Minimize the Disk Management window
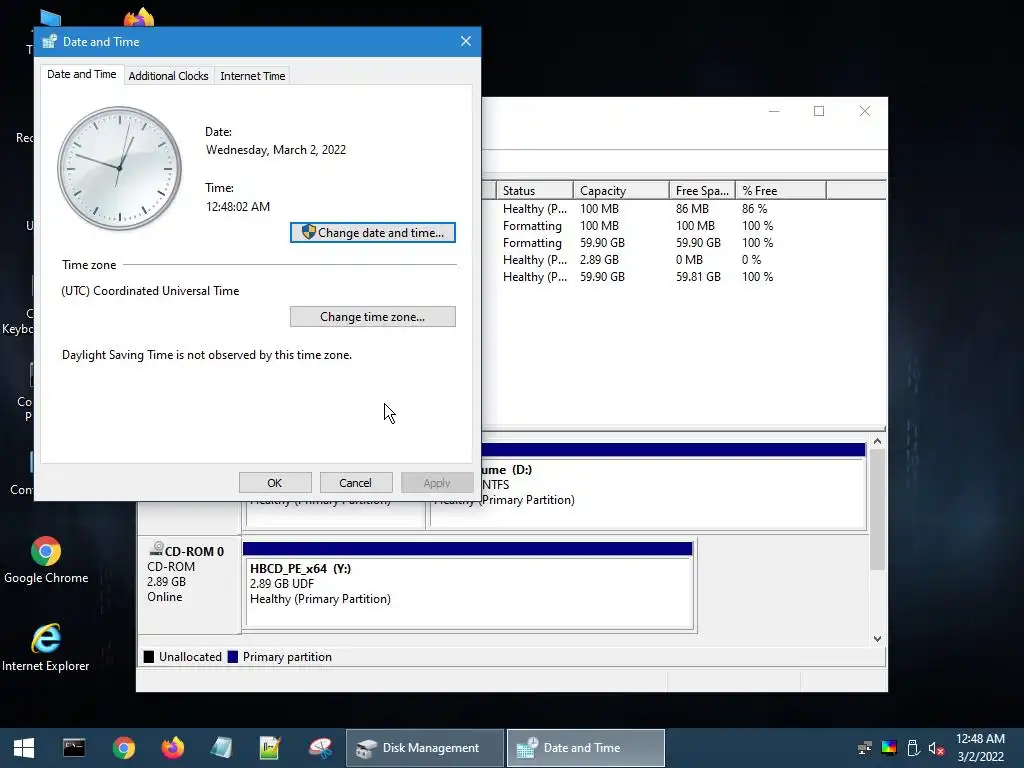 tap(774, 112)
